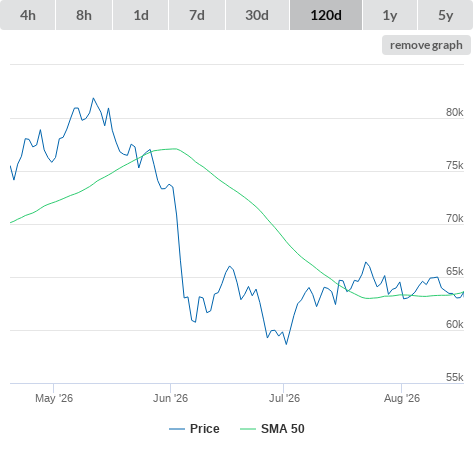Open the 1y time range
The width and height of the screenshot is (474, 455).
coord(390,15)
